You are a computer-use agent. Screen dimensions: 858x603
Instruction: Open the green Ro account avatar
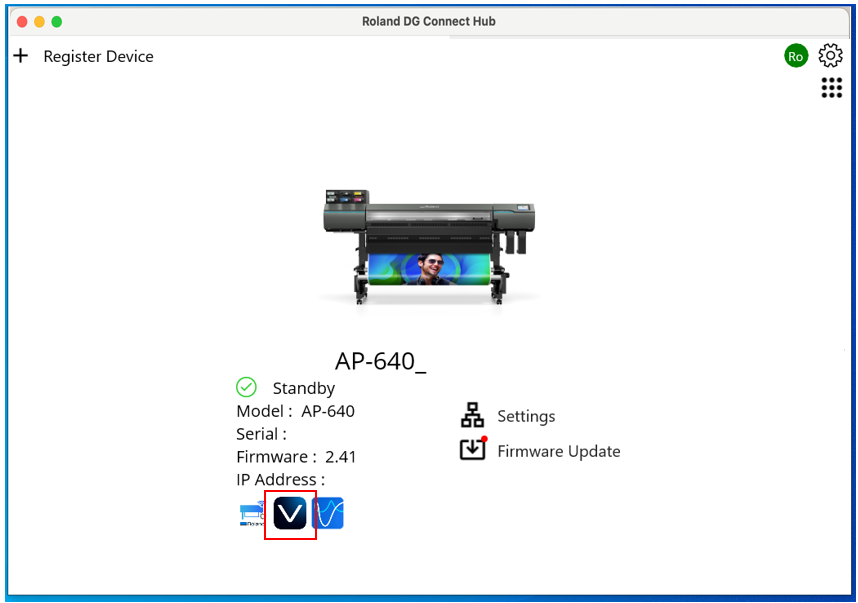point(796,56)
